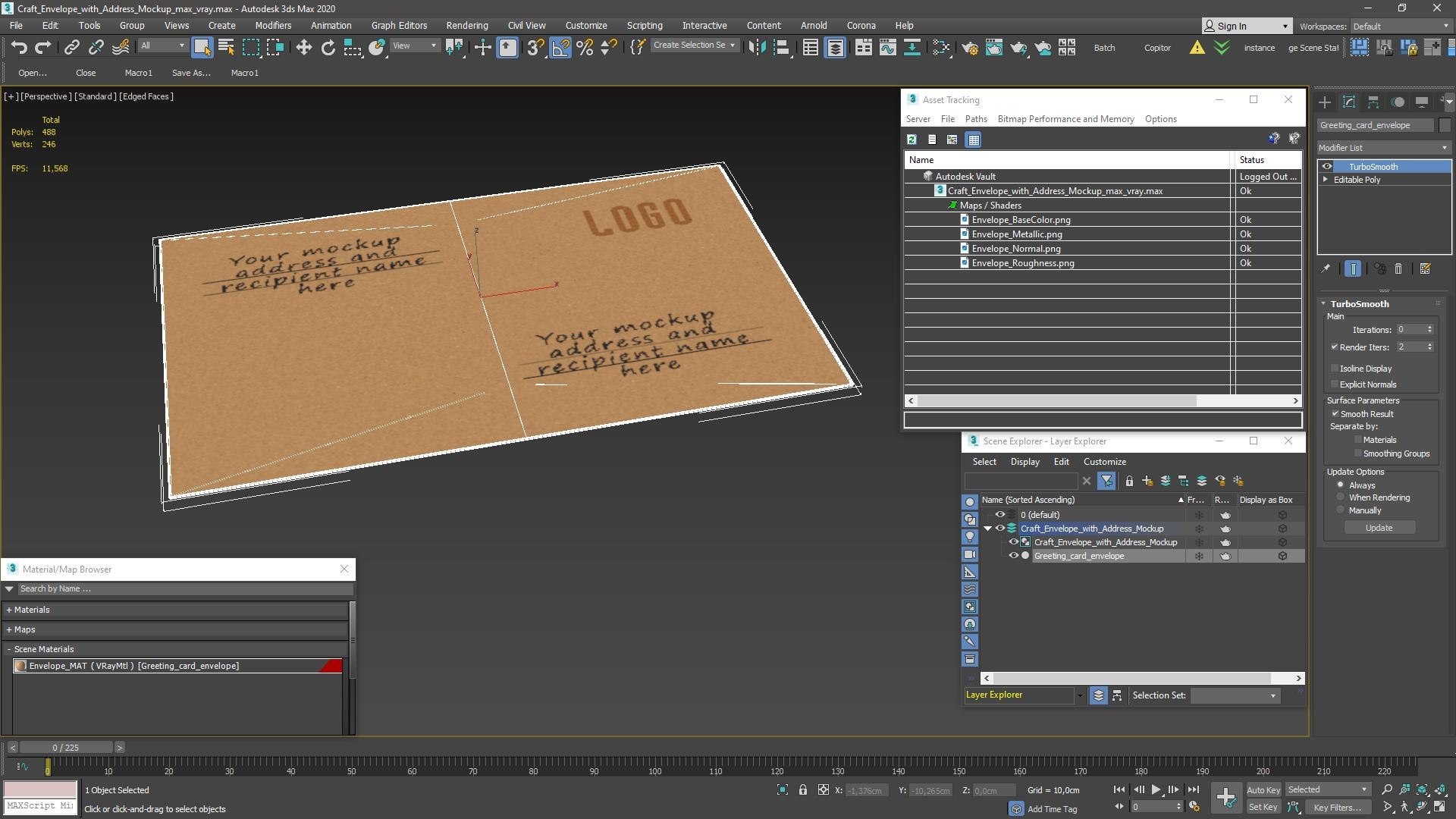The height and width of the screenshot is (819, 1456).
Task: Click the Lock icon in Scene Explorer toolbar
Action: tap(1129, 481)
